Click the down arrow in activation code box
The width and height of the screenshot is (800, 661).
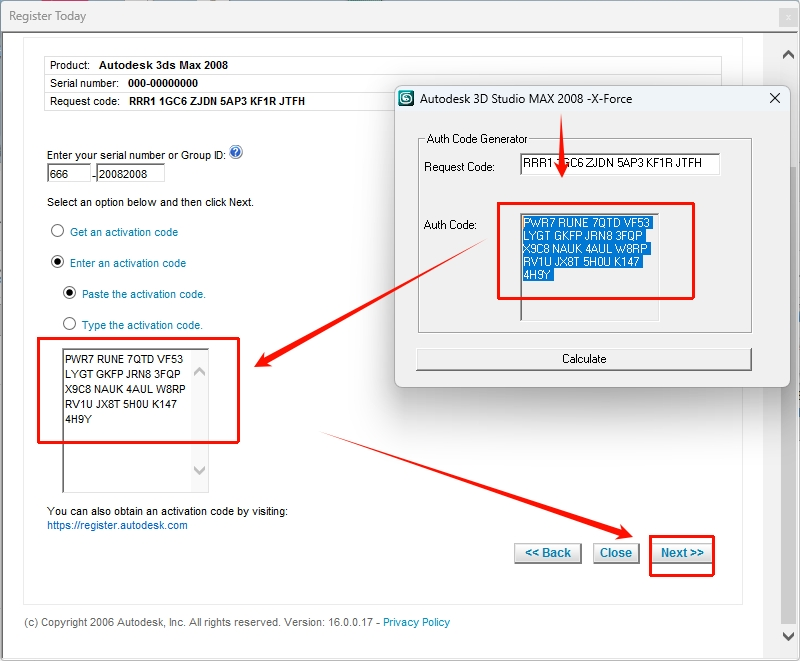click(198, 470)
